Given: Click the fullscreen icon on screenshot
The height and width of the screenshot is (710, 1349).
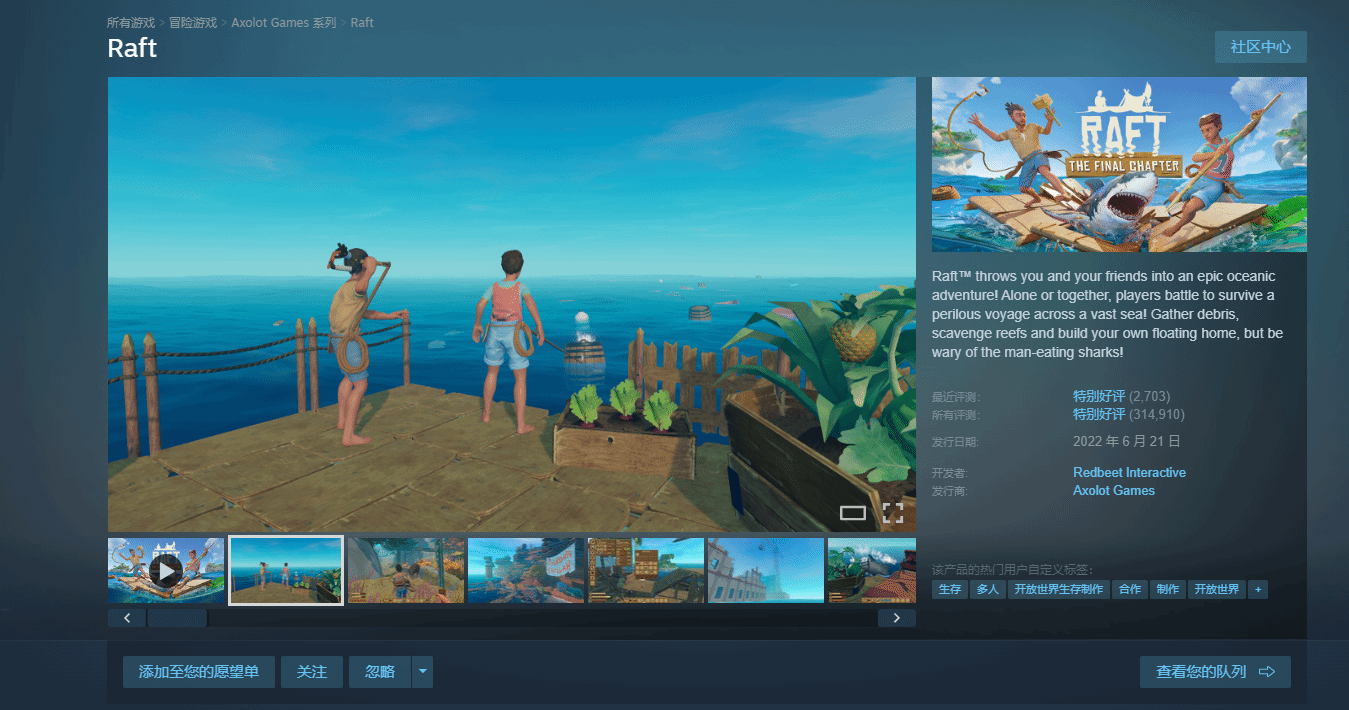Looking at the screenshot, I should [x=893, y=513].
